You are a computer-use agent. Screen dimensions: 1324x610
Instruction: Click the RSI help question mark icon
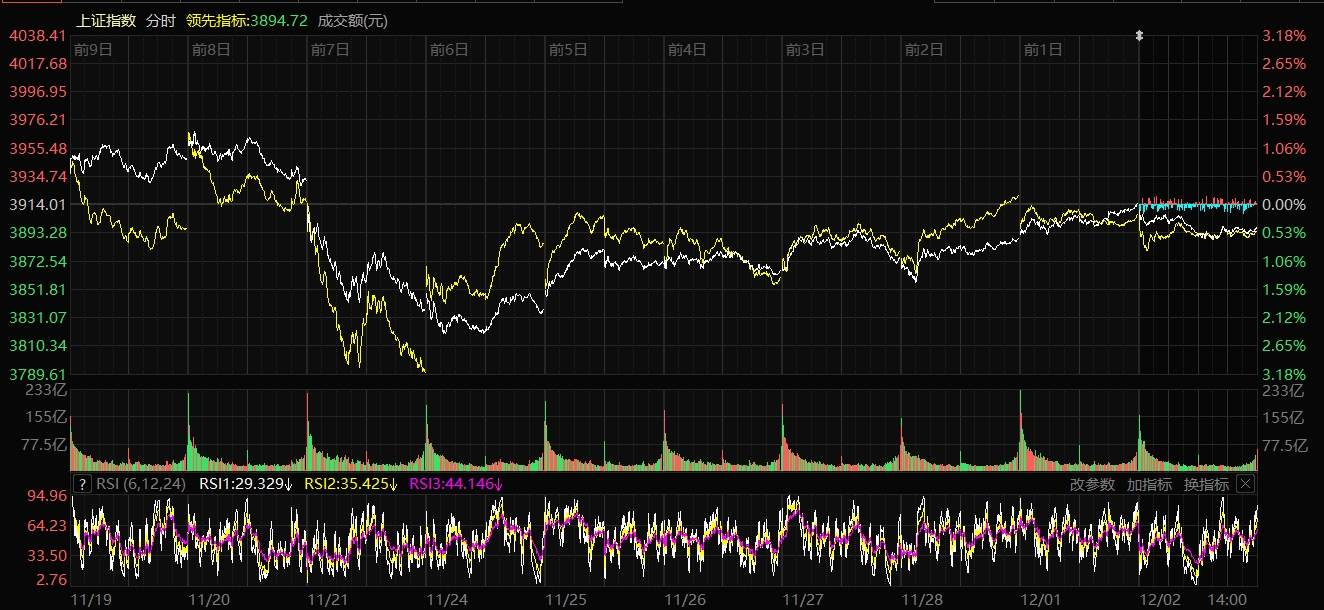click(x=83, y=484)
